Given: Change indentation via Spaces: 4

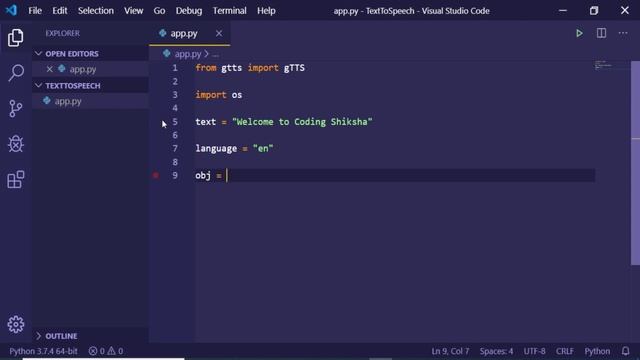Looking at the screenshot, I should click(496, 351).
